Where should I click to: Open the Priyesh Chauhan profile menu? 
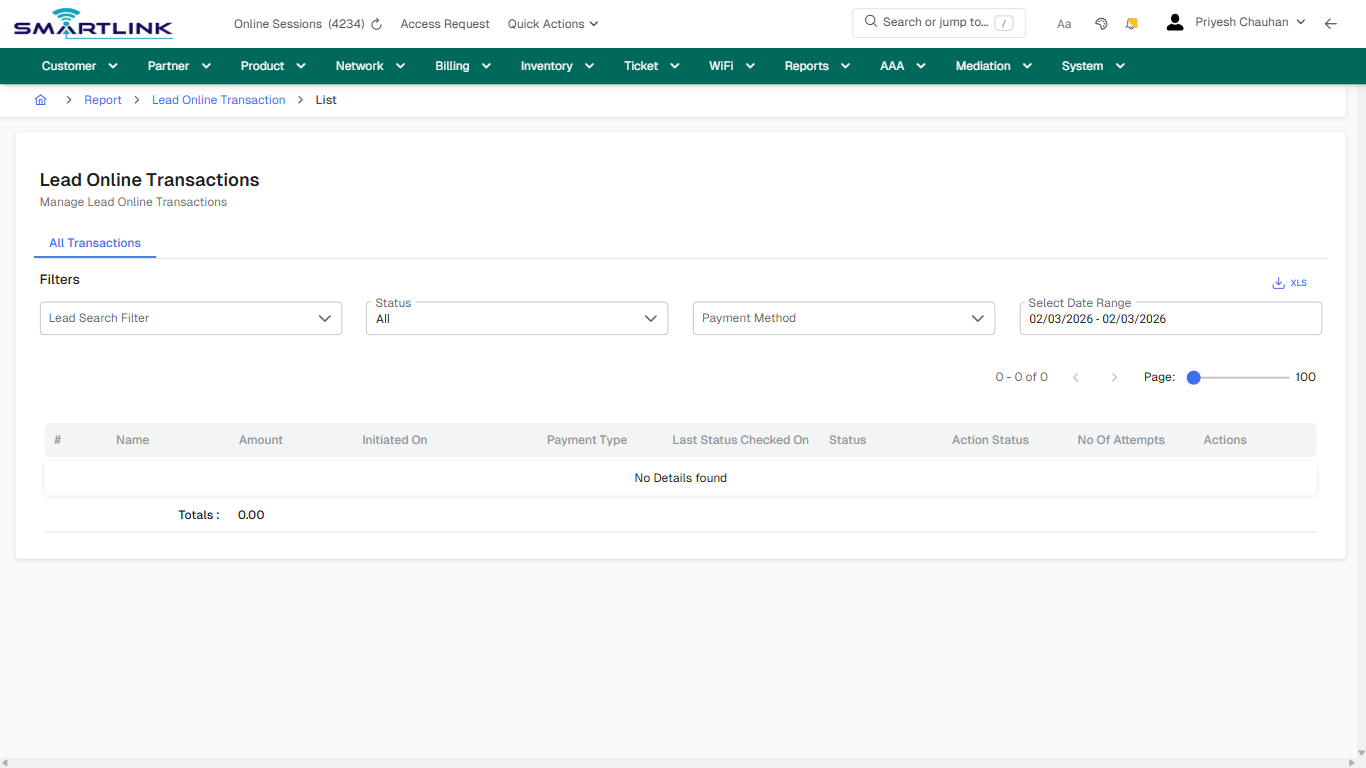(1235, 21)
